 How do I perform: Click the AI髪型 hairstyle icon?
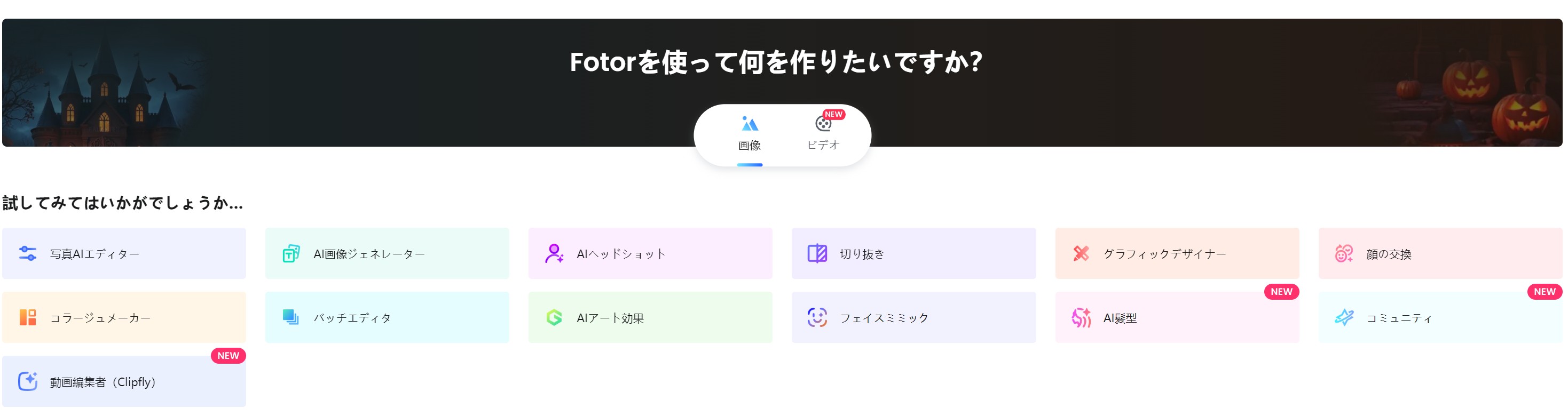tap(1081, 317)
